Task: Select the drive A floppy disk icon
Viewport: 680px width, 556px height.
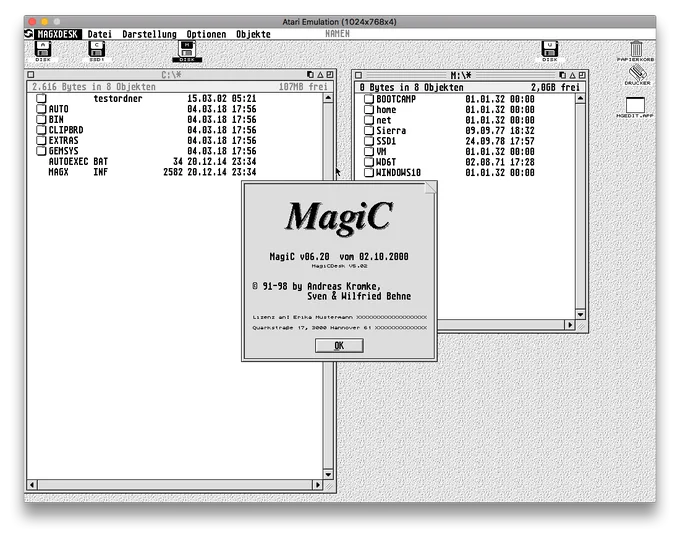Action: [x=42, y=49]
